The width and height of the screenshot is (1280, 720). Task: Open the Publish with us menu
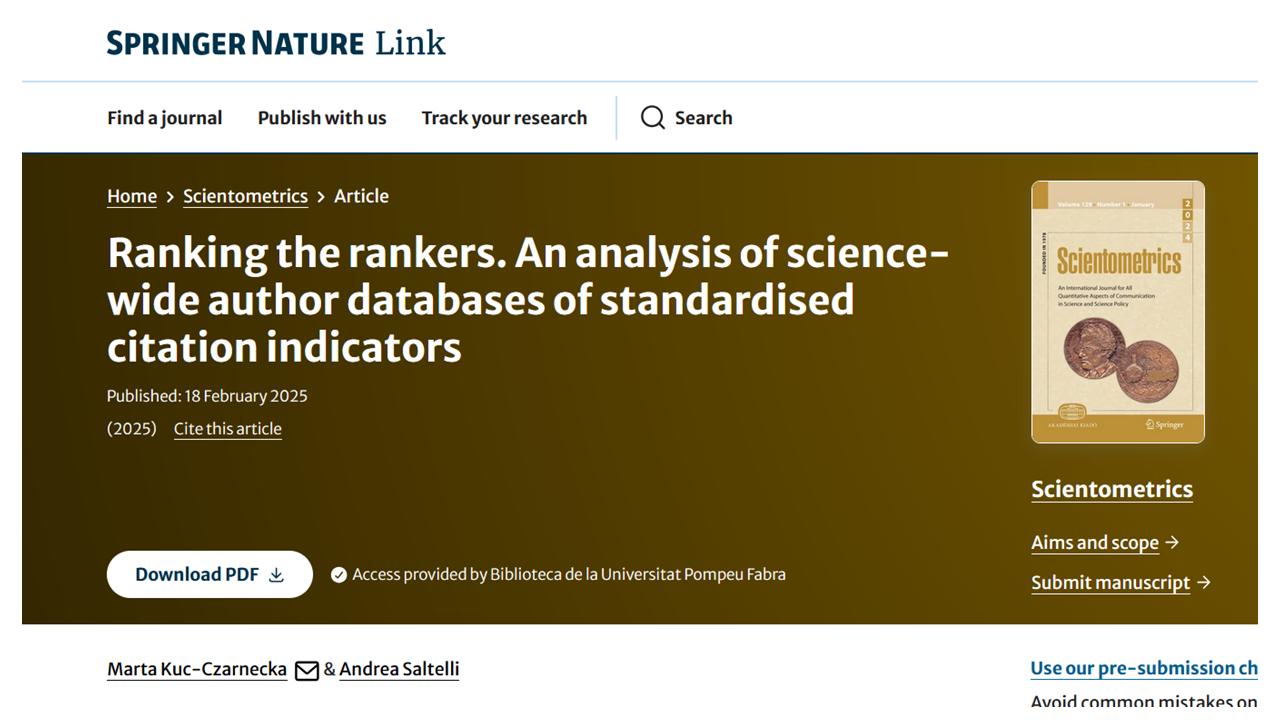click(322, 118)
